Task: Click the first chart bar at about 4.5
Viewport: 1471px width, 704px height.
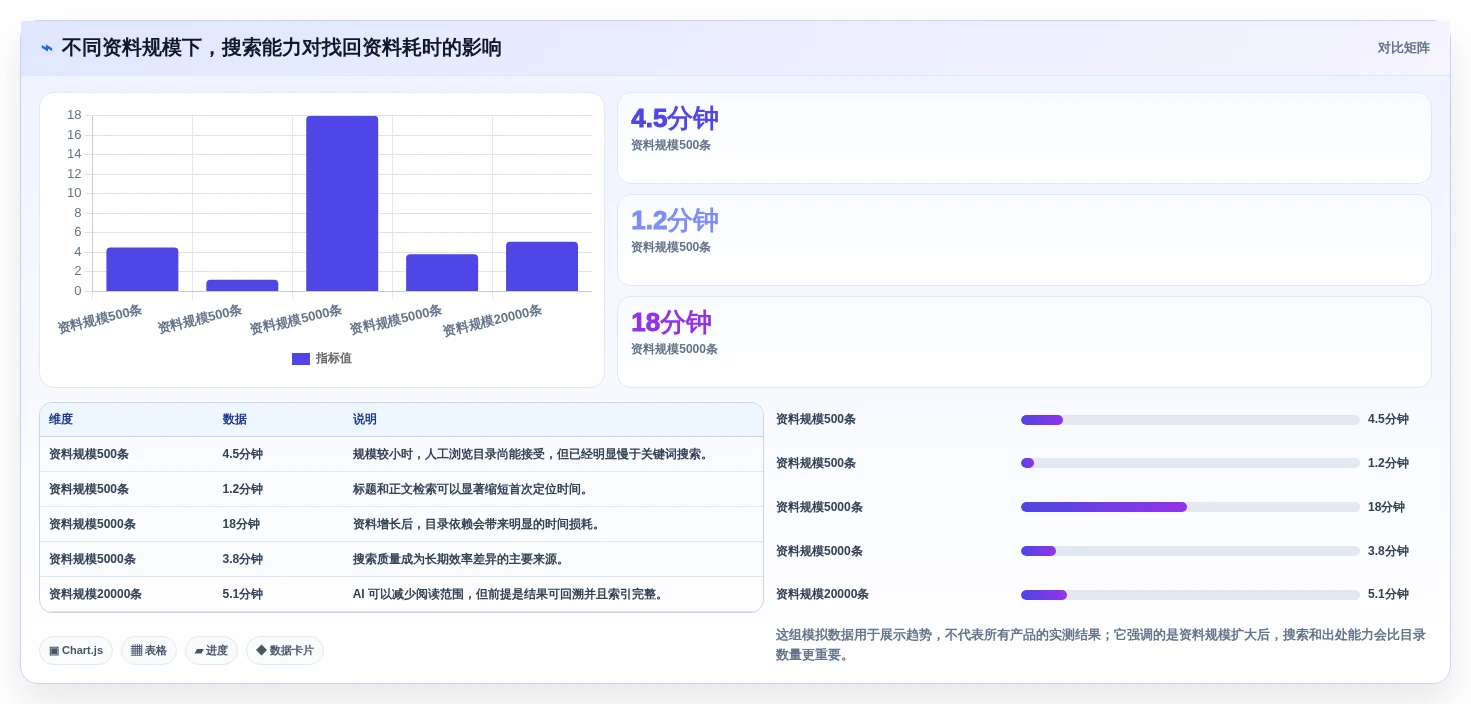Action: pos(142,269)
